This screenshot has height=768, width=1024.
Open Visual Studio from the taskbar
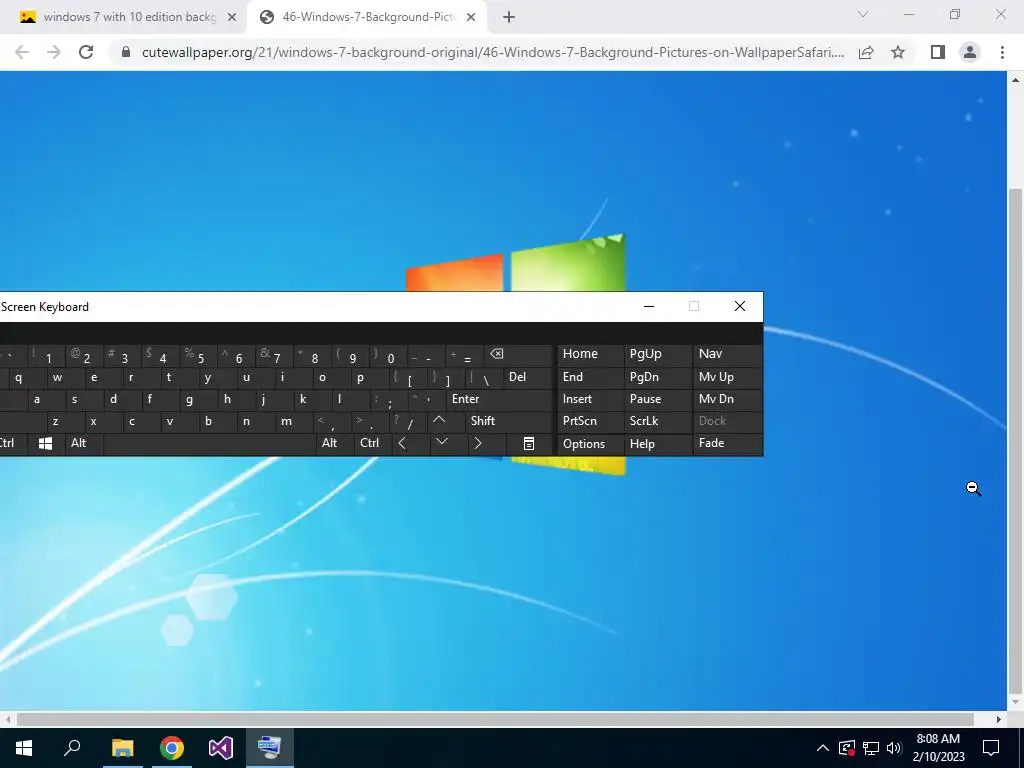tap(221, 748)
